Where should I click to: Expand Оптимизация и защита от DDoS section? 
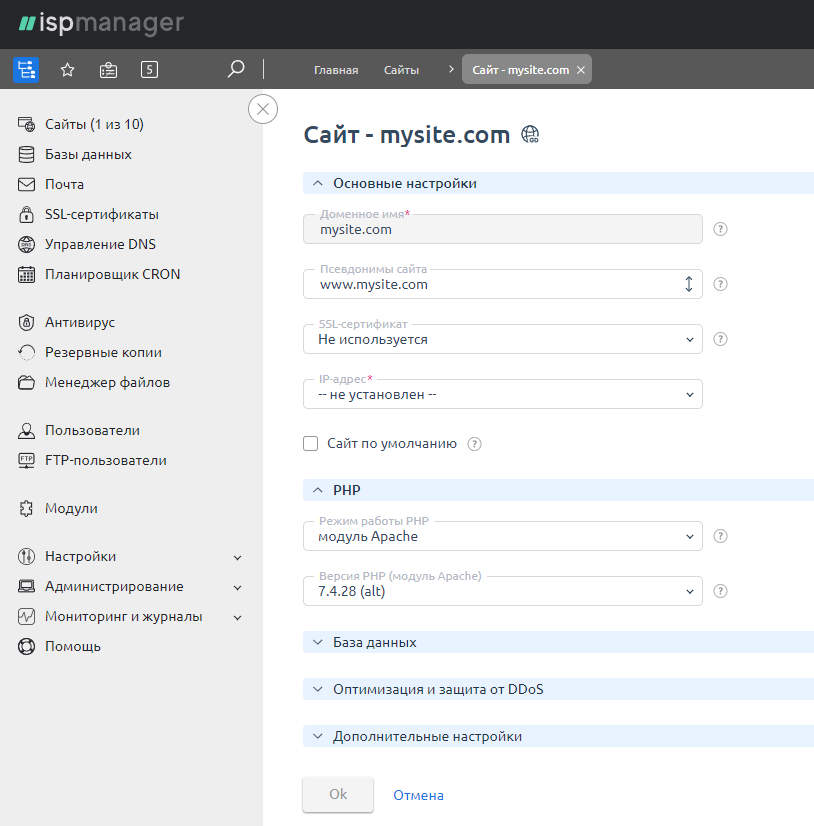[437, 689]
